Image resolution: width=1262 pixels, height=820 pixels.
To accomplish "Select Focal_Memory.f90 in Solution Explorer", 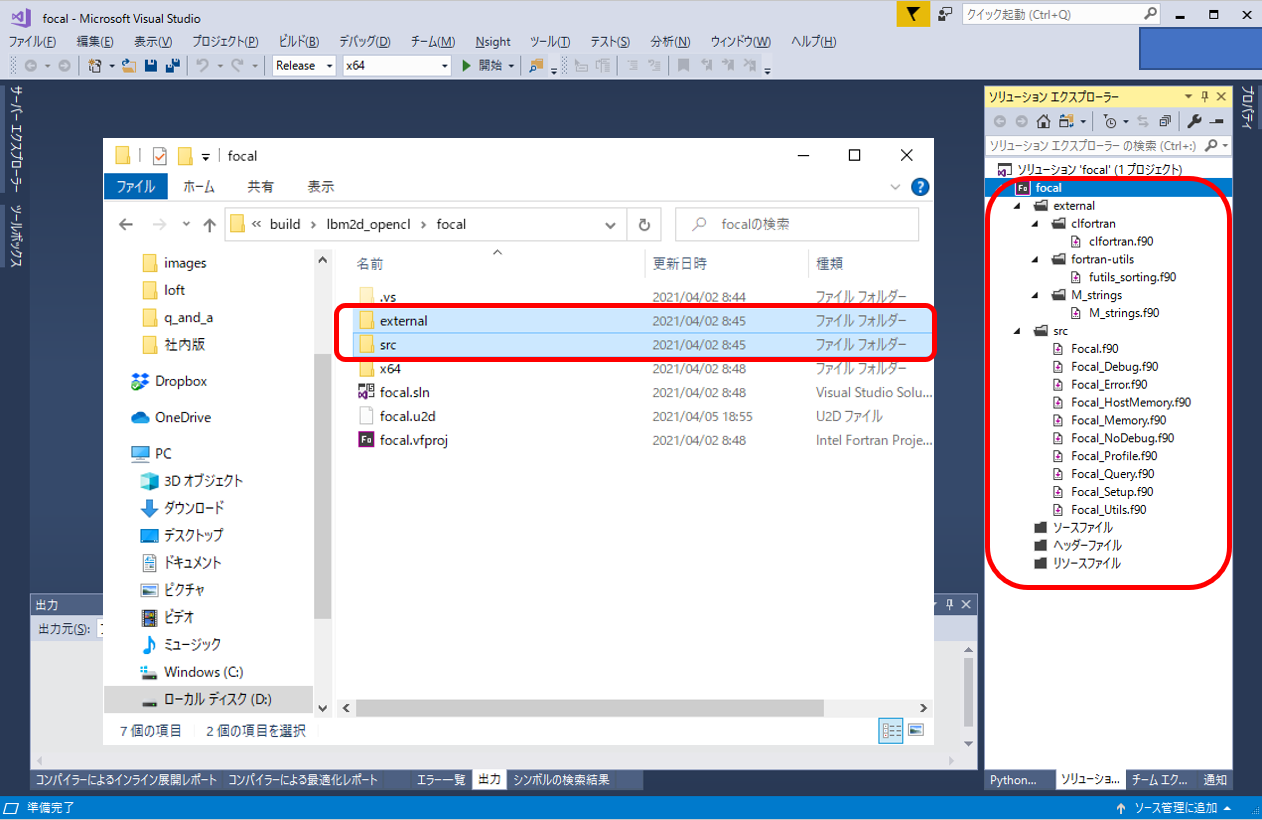I will (x=1118, y=420).
